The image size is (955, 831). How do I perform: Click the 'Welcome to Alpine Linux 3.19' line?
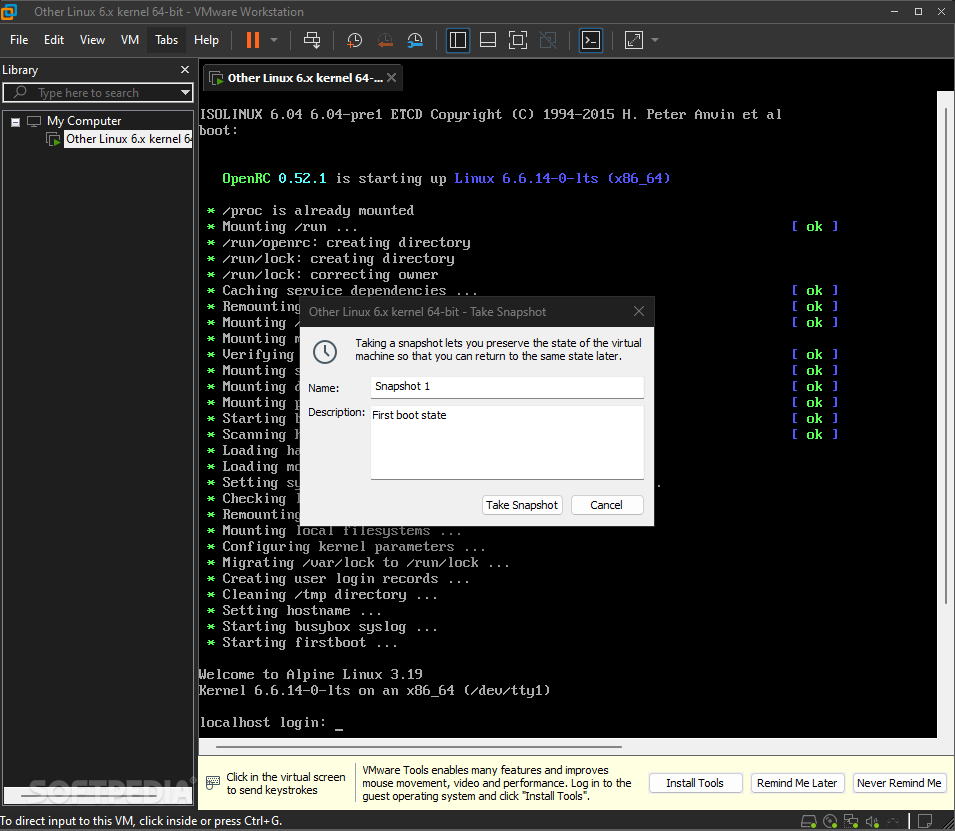pyautogui.click(x=311, y=674)
